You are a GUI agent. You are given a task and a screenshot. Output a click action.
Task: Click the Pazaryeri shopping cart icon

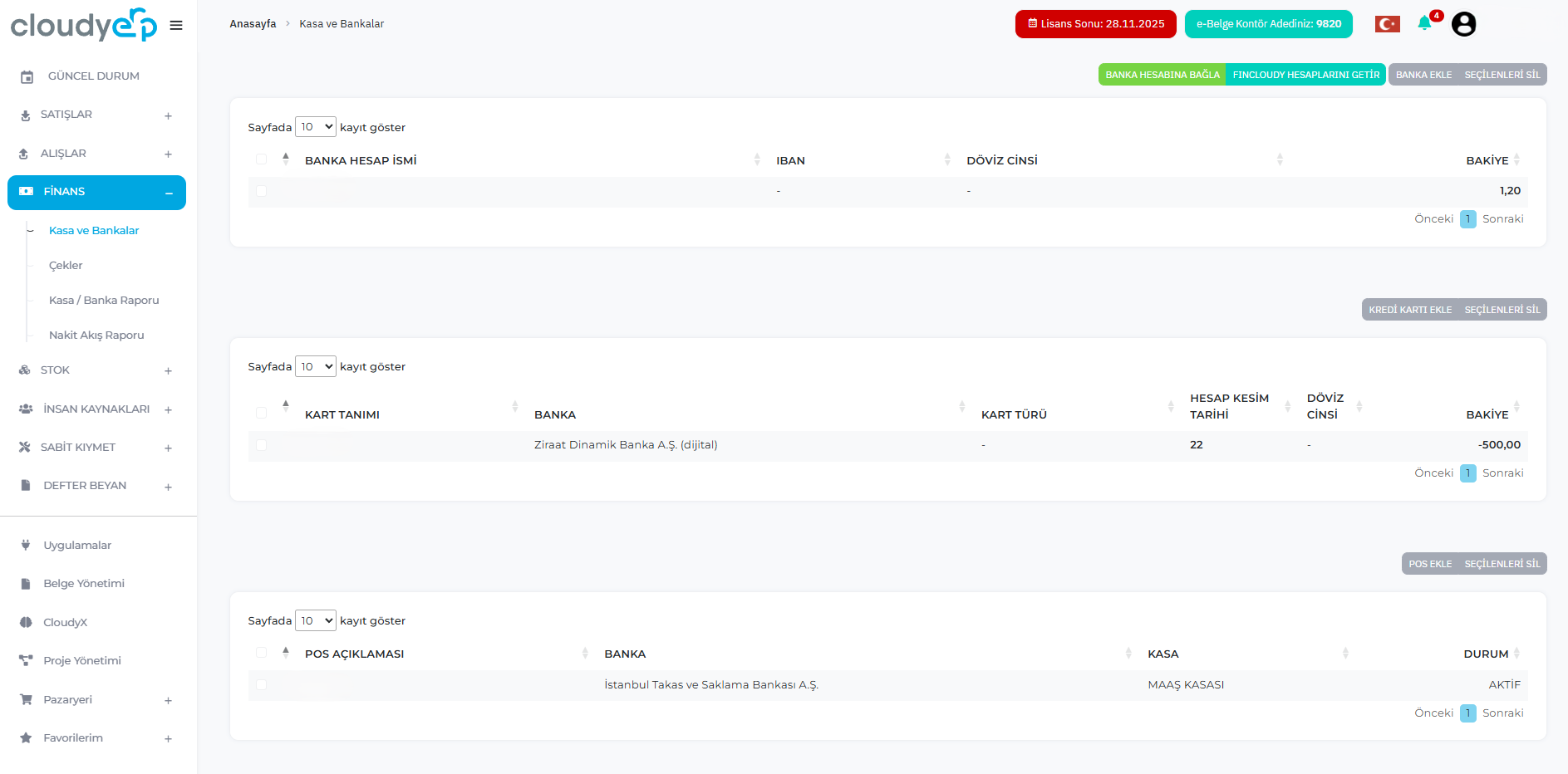(x=26, y=700)
